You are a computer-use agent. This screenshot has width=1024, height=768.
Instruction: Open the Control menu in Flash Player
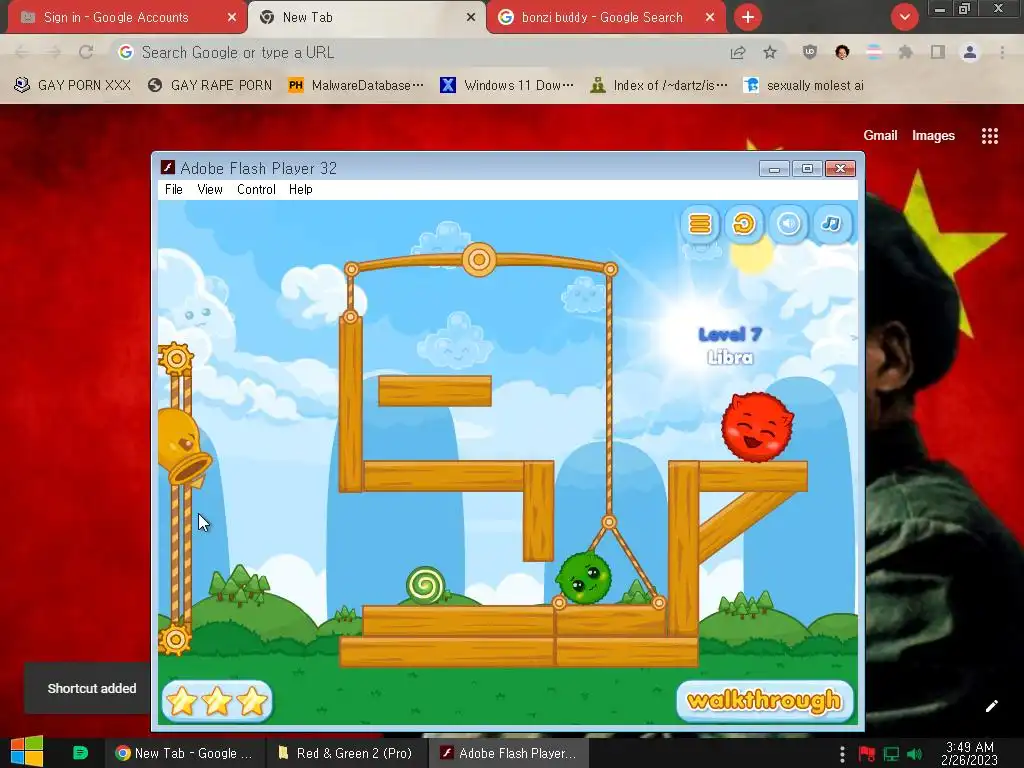tap(256, 189)
